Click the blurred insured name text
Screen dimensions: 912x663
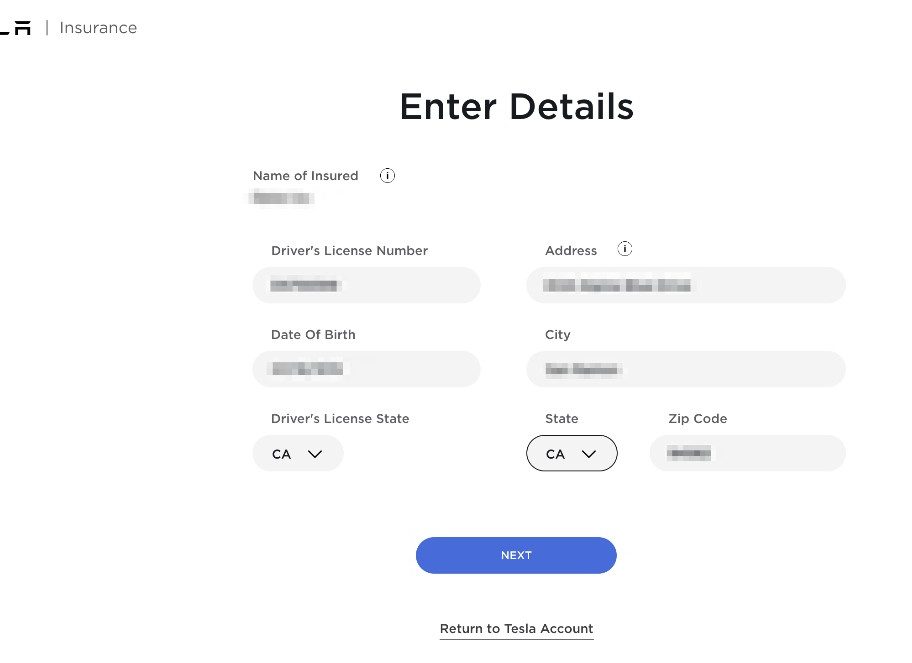click(x=282, y=198)
